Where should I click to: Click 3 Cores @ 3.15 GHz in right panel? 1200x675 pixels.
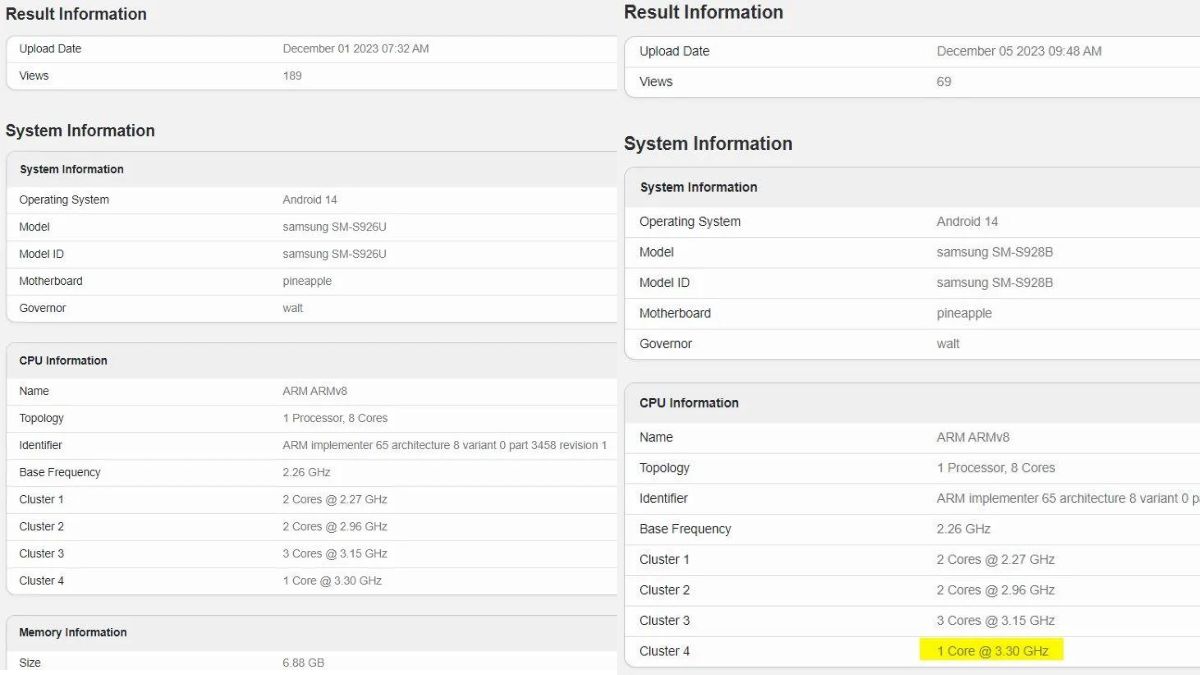point(996,621)
